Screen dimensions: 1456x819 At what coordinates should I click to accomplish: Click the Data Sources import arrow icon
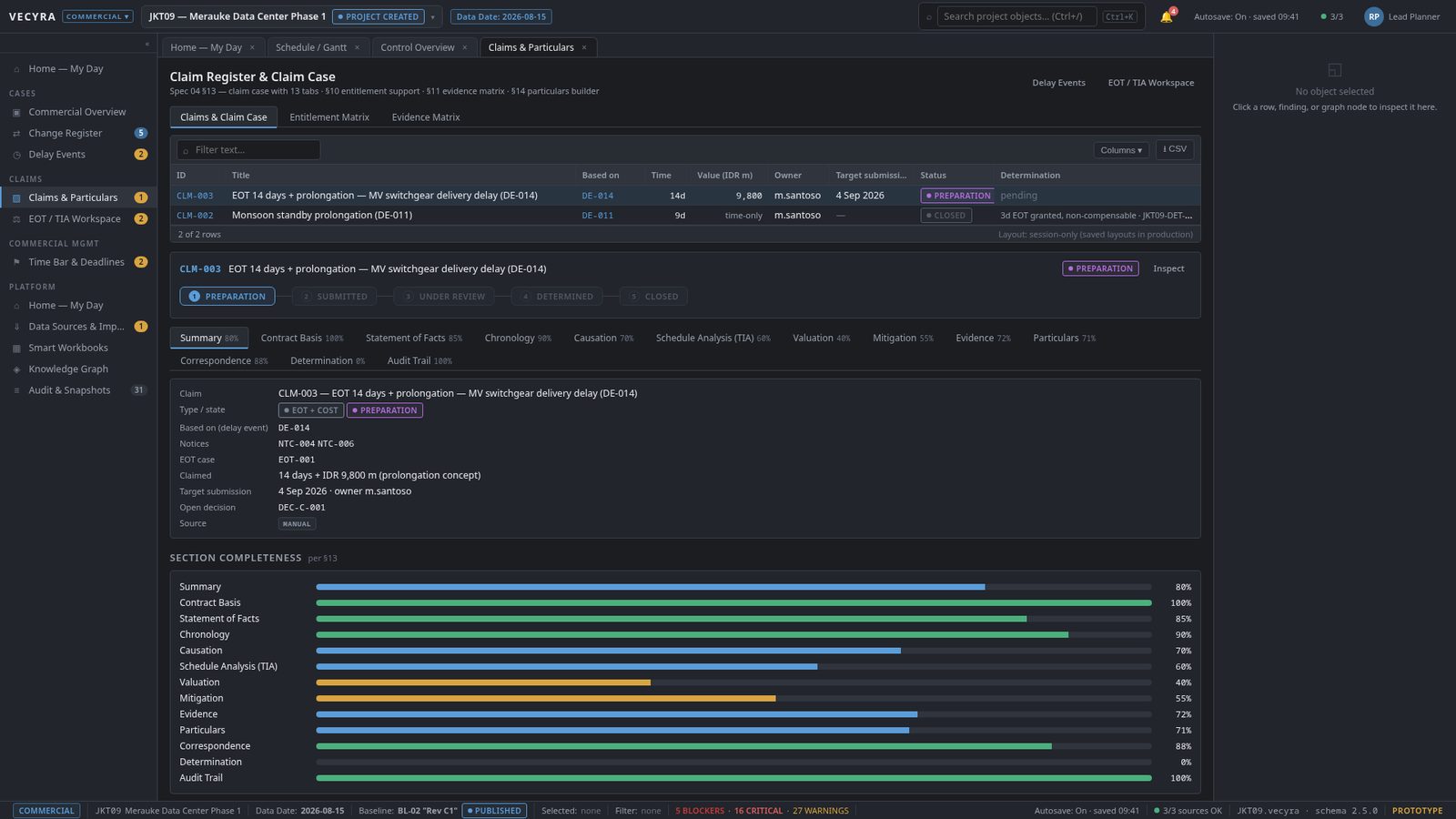(16, 327)
